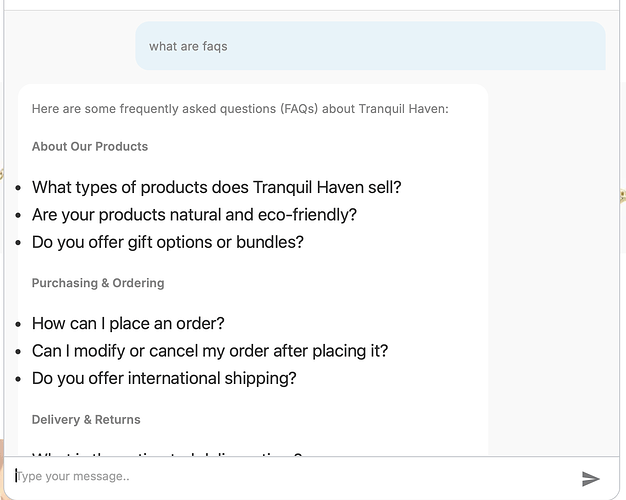Click the 'Here are some frequently asked questions' intro line

pos(240,109)
